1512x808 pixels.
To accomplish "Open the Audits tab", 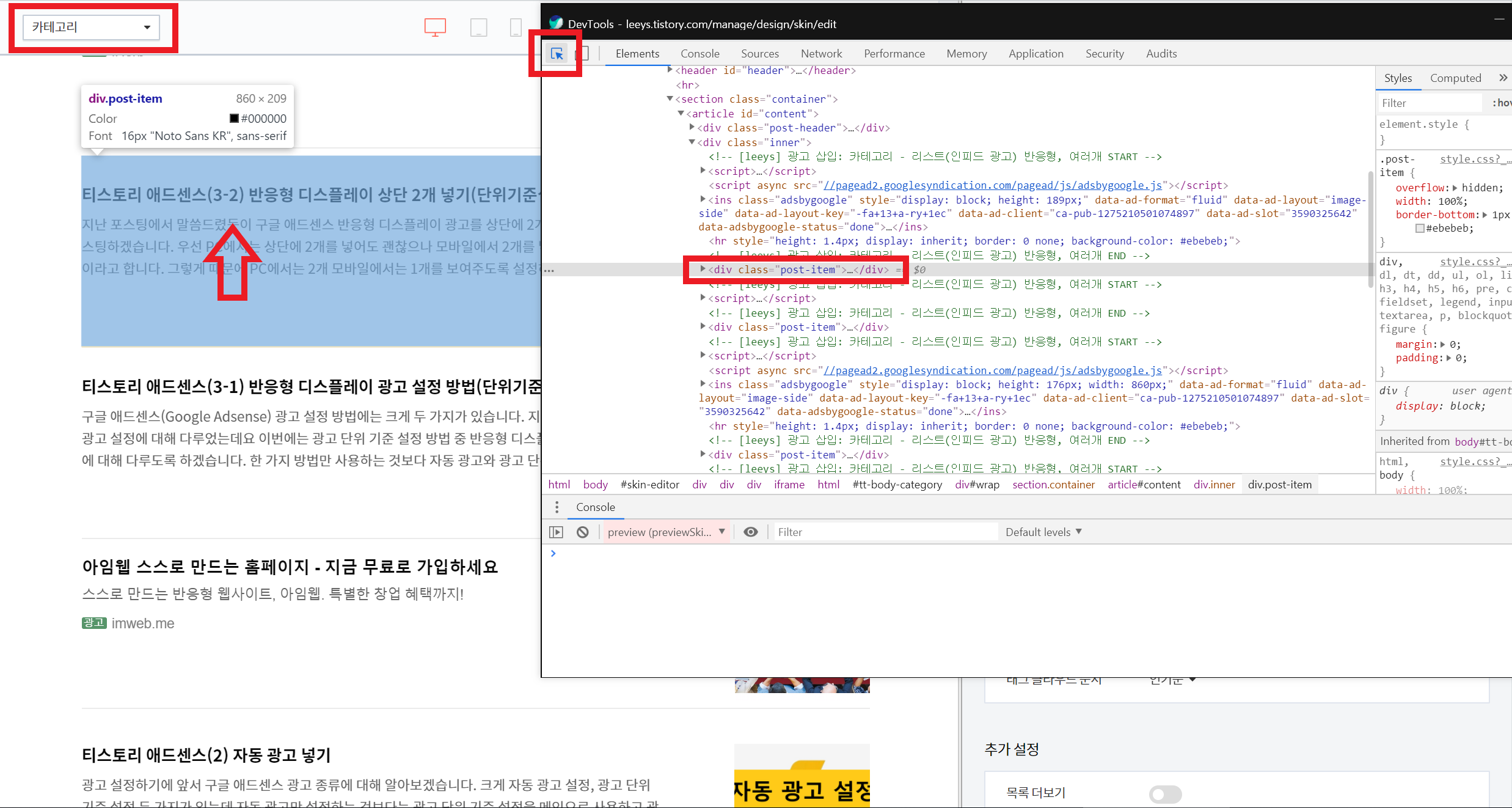I will click(1161, 54).
